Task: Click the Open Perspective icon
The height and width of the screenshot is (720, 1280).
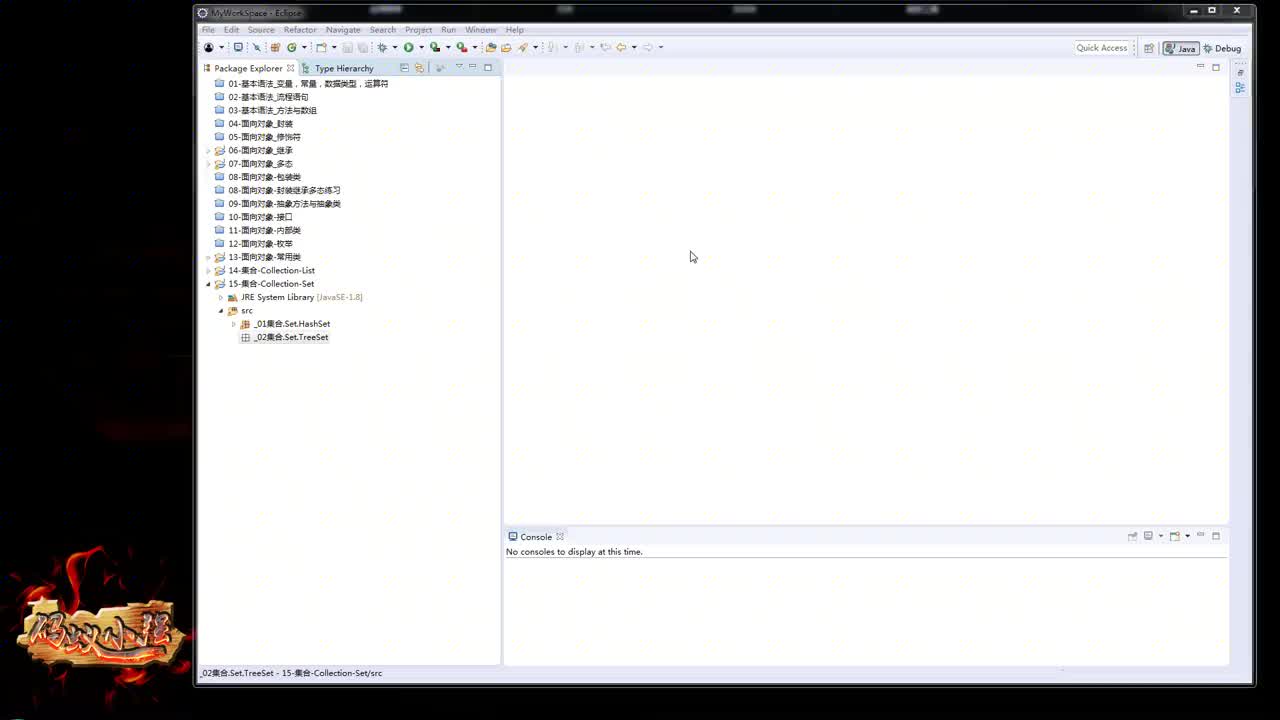Action: 1149,48
